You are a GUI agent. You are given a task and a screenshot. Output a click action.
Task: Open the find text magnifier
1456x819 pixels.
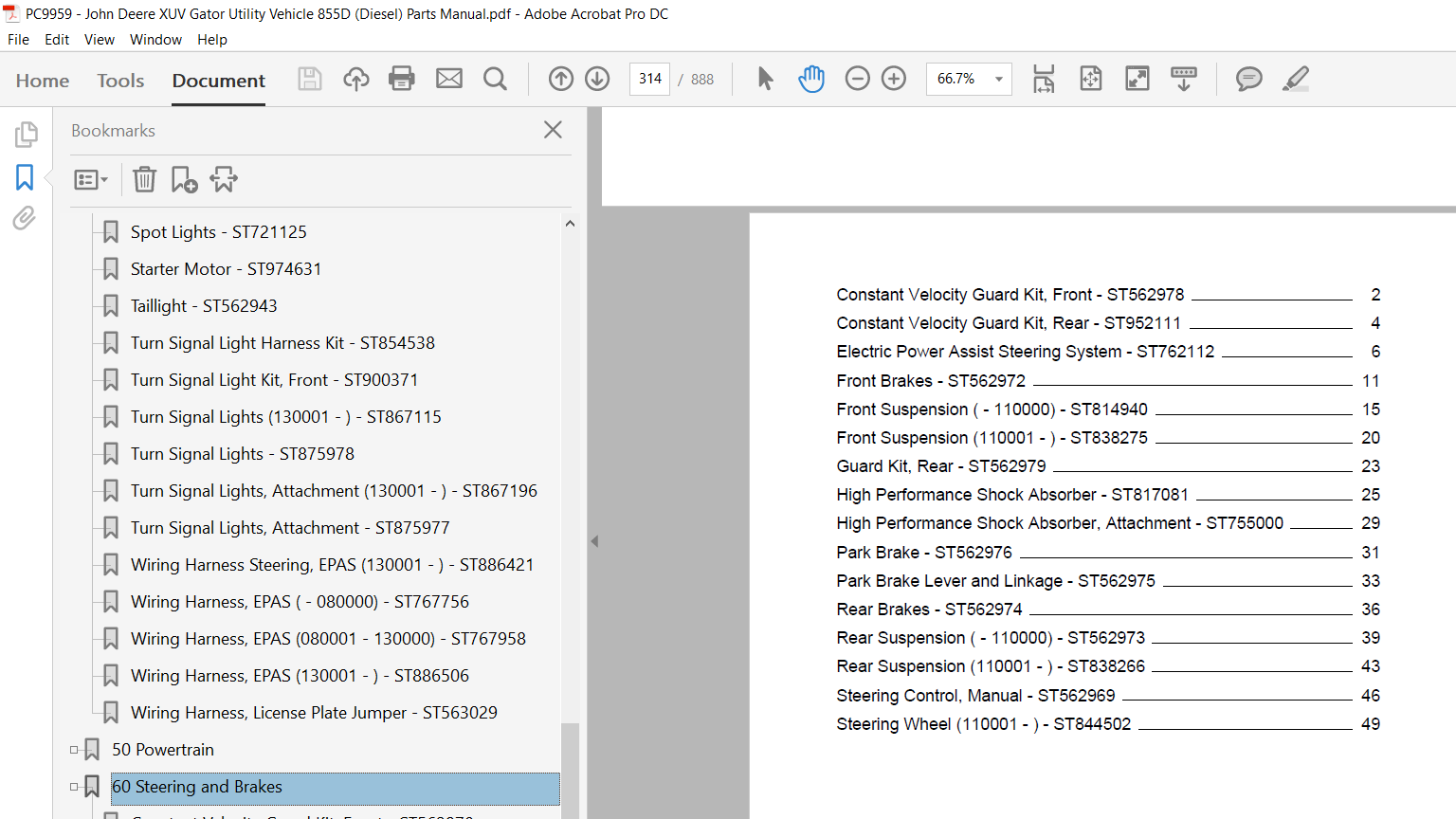click(495, 79)
